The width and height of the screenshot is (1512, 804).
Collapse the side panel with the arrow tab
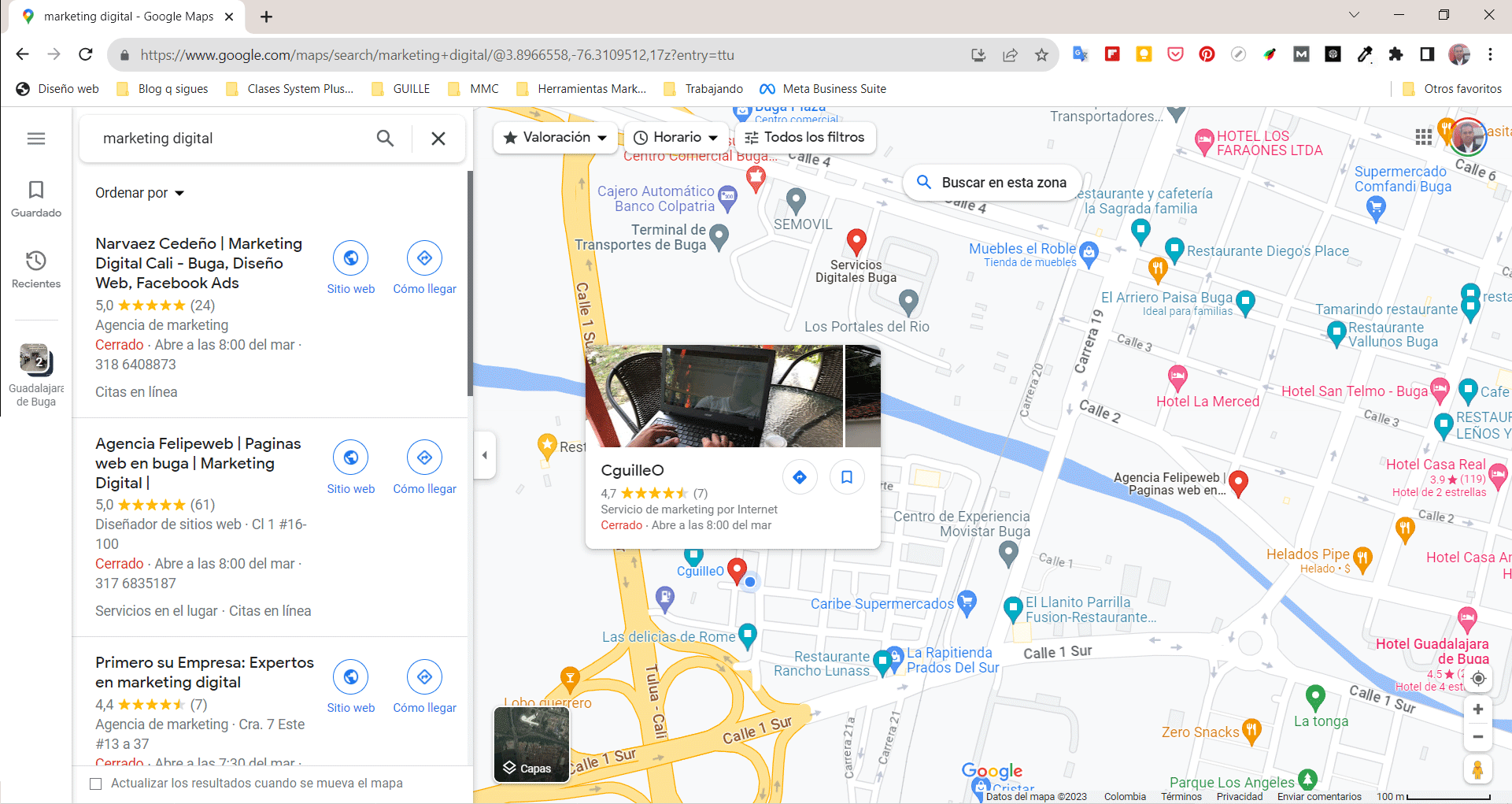485,455
